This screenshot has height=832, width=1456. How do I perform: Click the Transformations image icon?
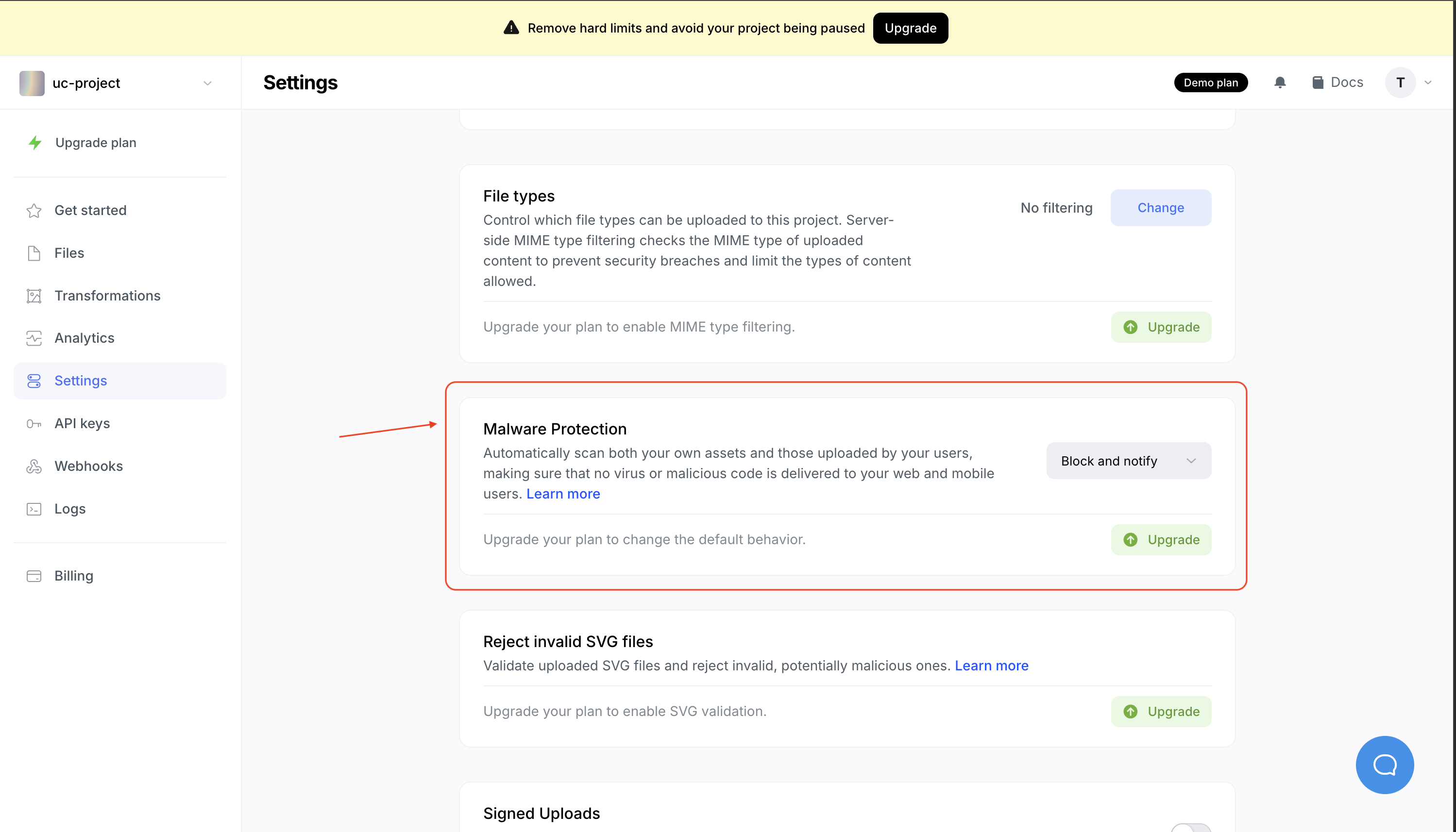[34, 296]
